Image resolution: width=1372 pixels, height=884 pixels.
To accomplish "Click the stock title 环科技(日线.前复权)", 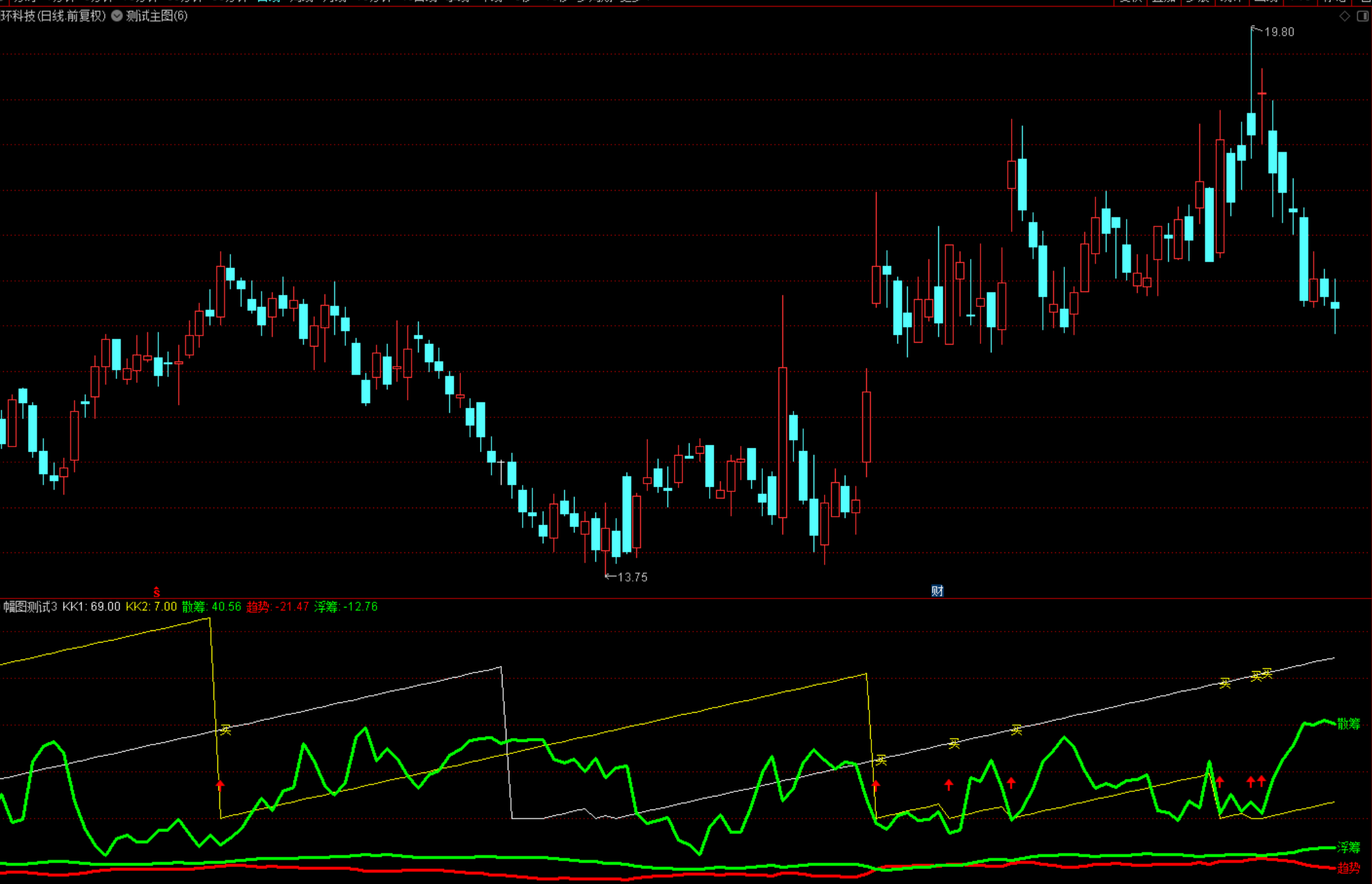I will (53, 16).
